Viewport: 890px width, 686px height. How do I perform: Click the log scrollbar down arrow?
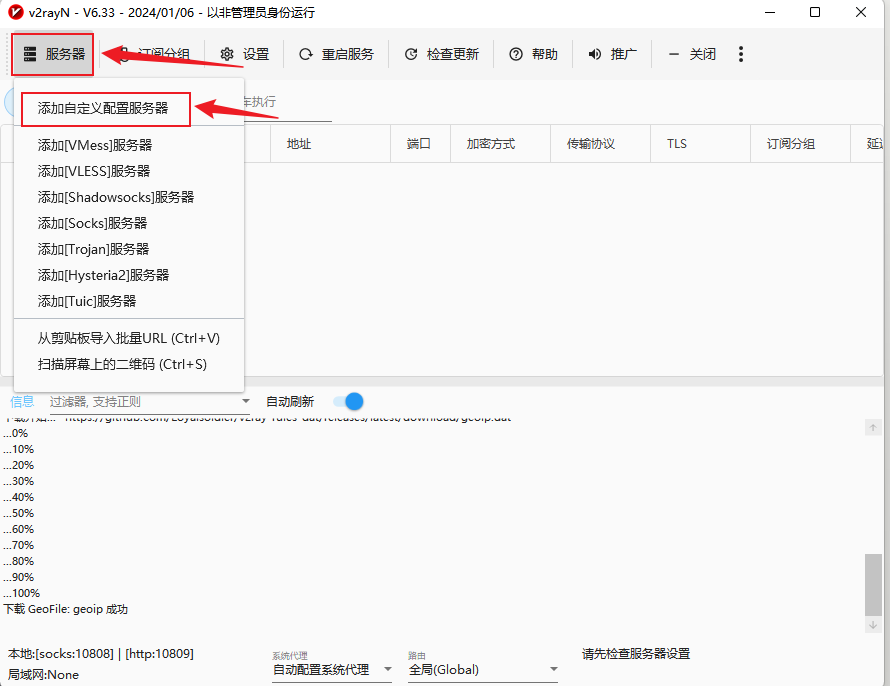pyautogui.click(x=873, y=625)
